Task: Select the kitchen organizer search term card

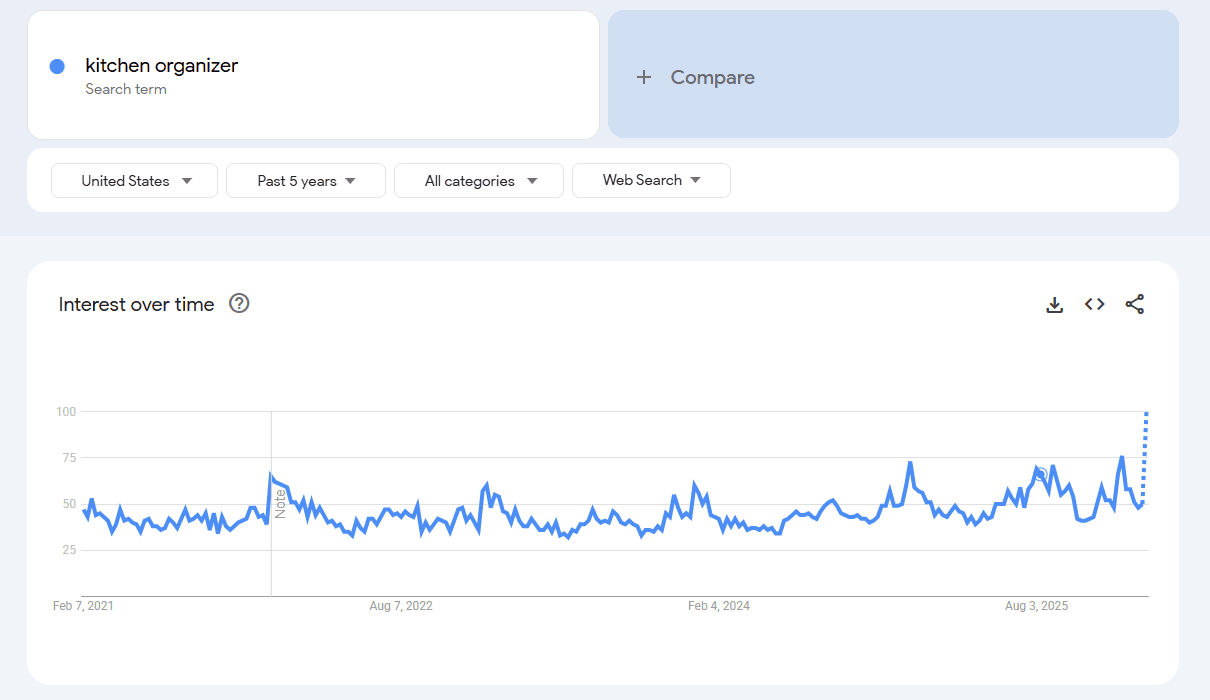Action: click(x=313, y=75)
